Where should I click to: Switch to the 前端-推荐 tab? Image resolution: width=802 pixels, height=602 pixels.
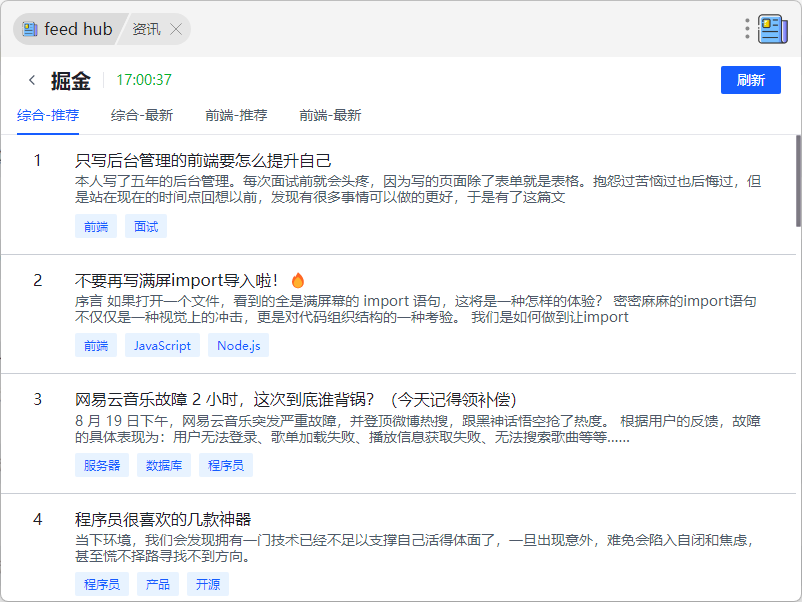(x=236, y=116)
